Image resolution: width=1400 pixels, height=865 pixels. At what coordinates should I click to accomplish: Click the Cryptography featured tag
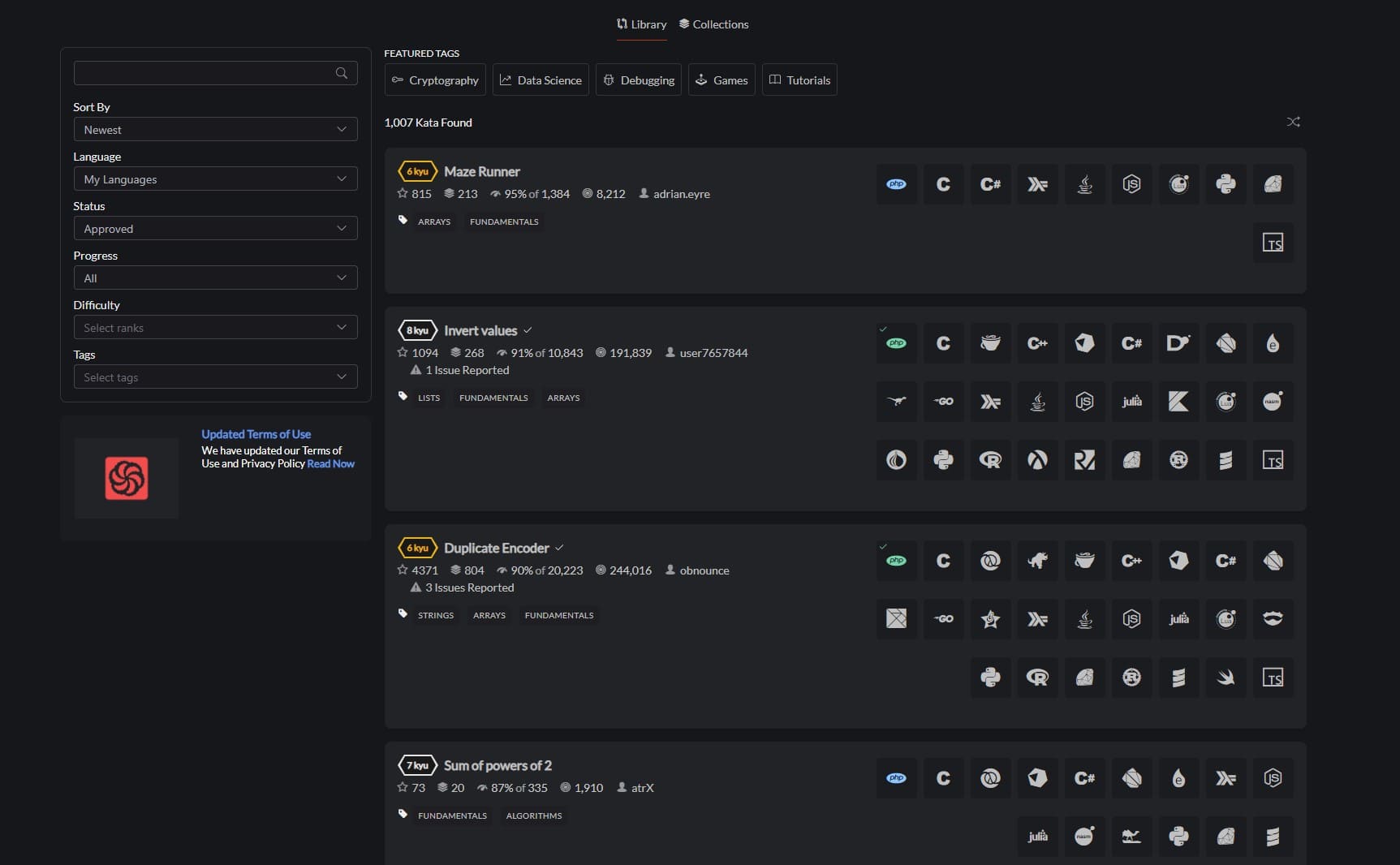435,80
